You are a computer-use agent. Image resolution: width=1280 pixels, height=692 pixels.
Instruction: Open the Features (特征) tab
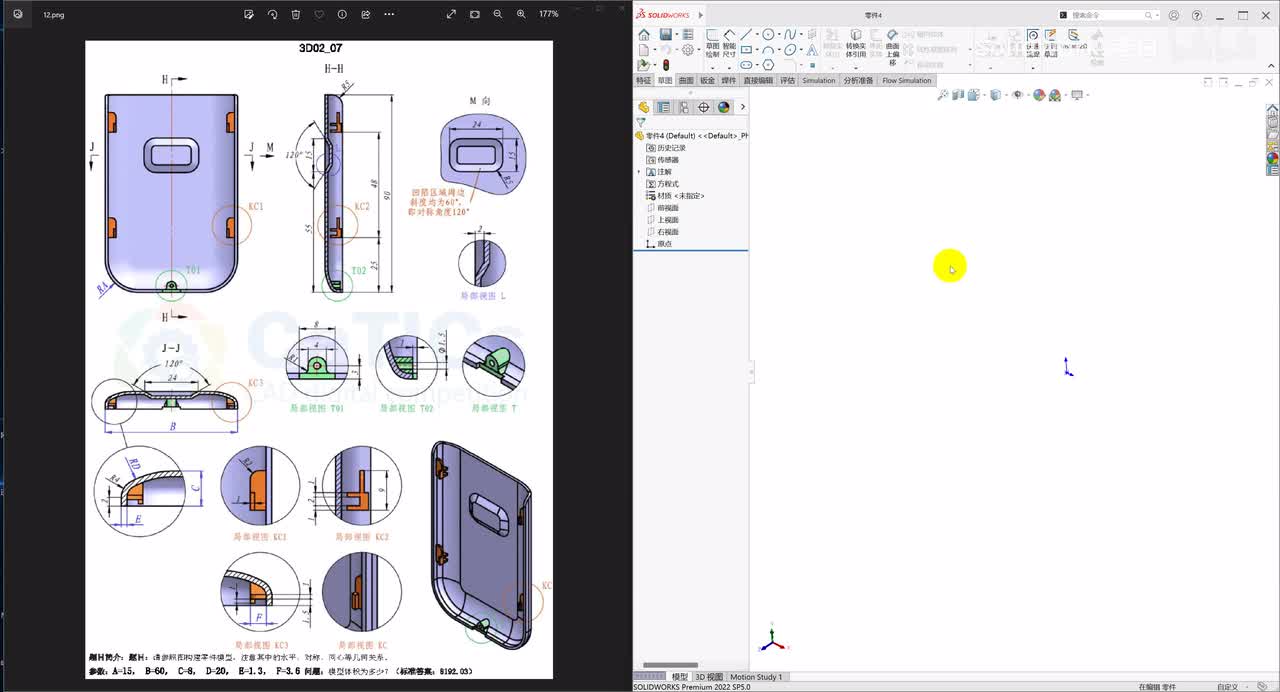tap(643, 80)
